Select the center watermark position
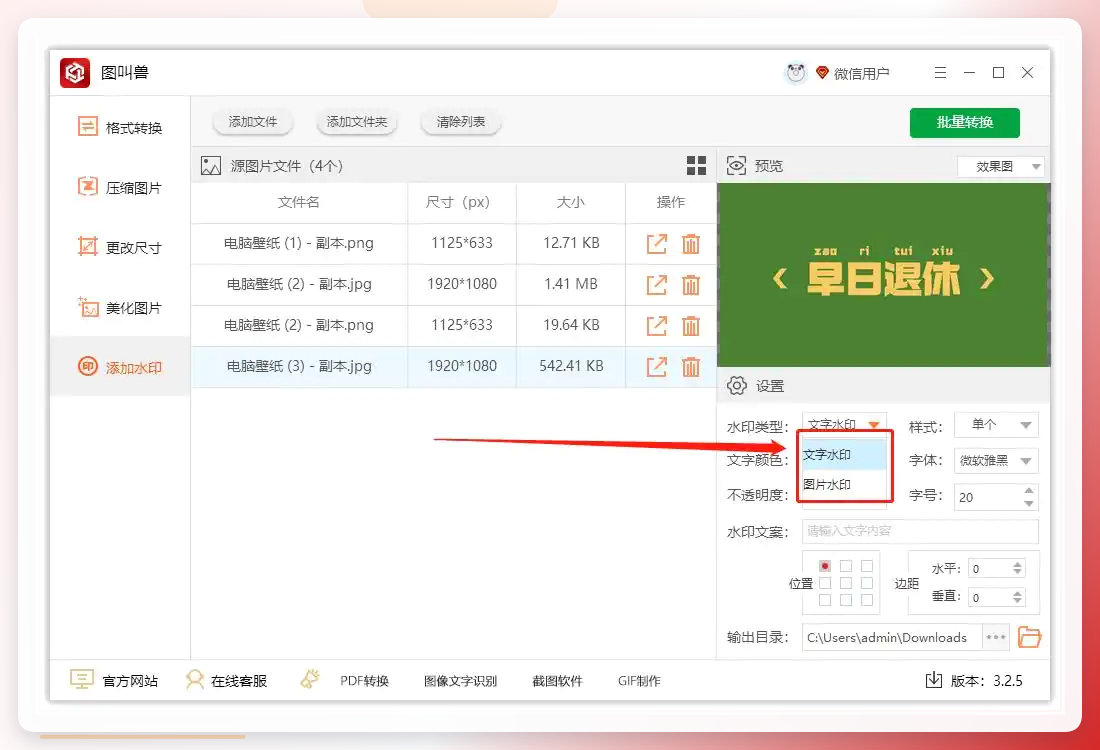The height and width of the screenshot is (750, 1100). point(846,583)
